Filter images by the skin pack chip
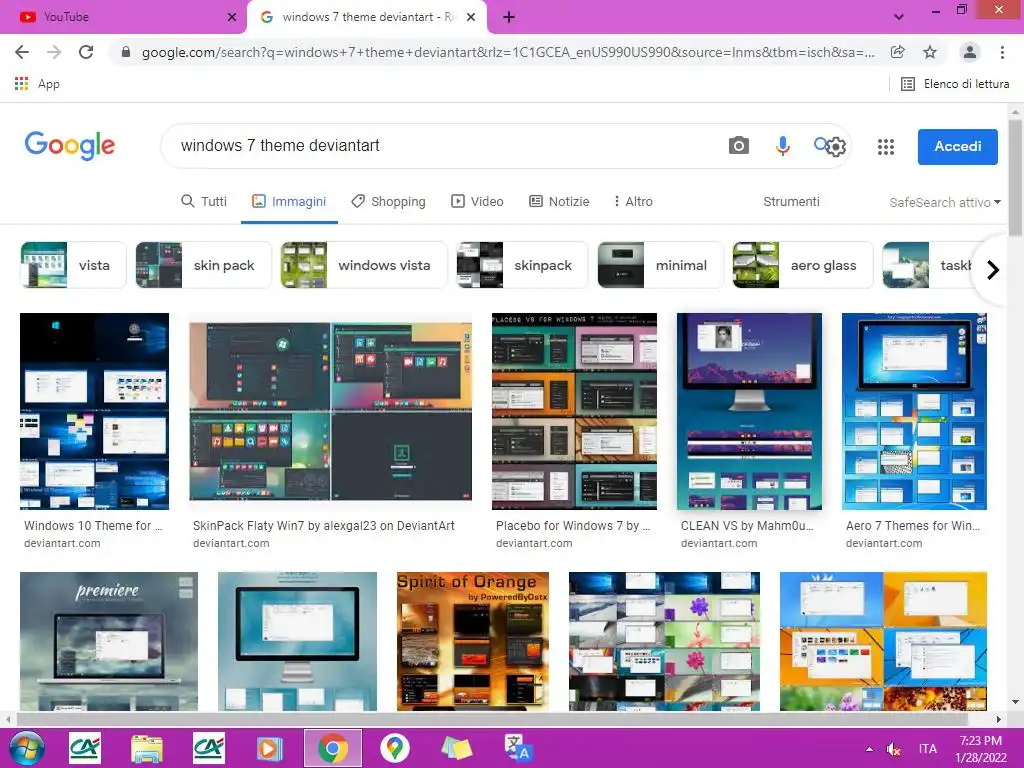This screenshot has width=1024, height=768. tap(203, 265)
